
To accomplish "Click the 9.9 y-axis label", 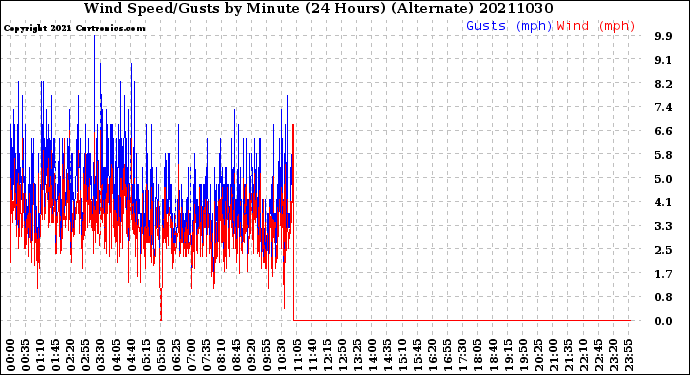I will pos(663,36).
